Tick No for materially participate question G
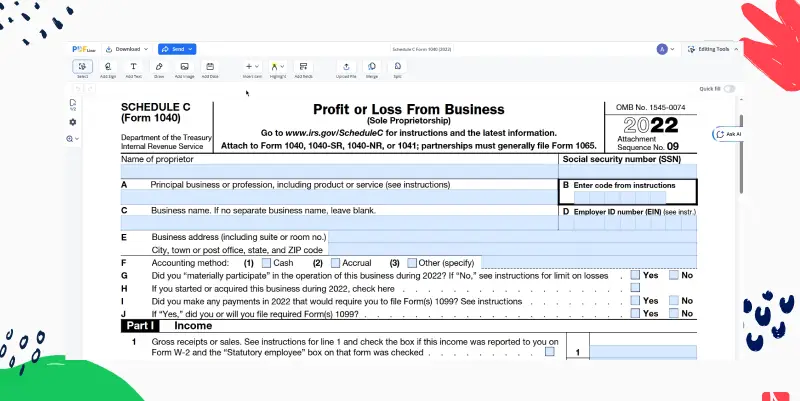 click(x=674, y=275)
